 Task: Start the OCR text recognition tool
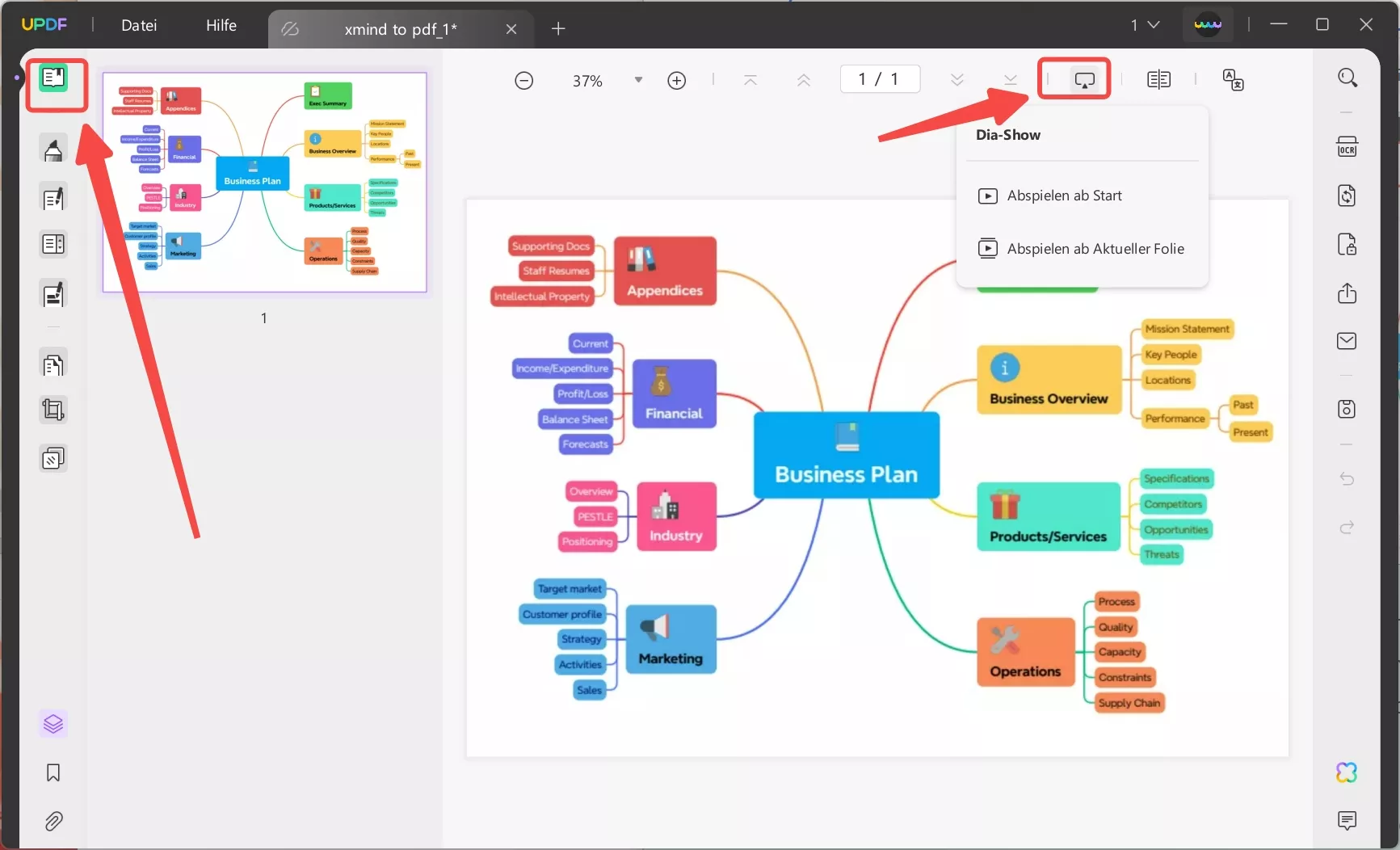pos(1347,146)
